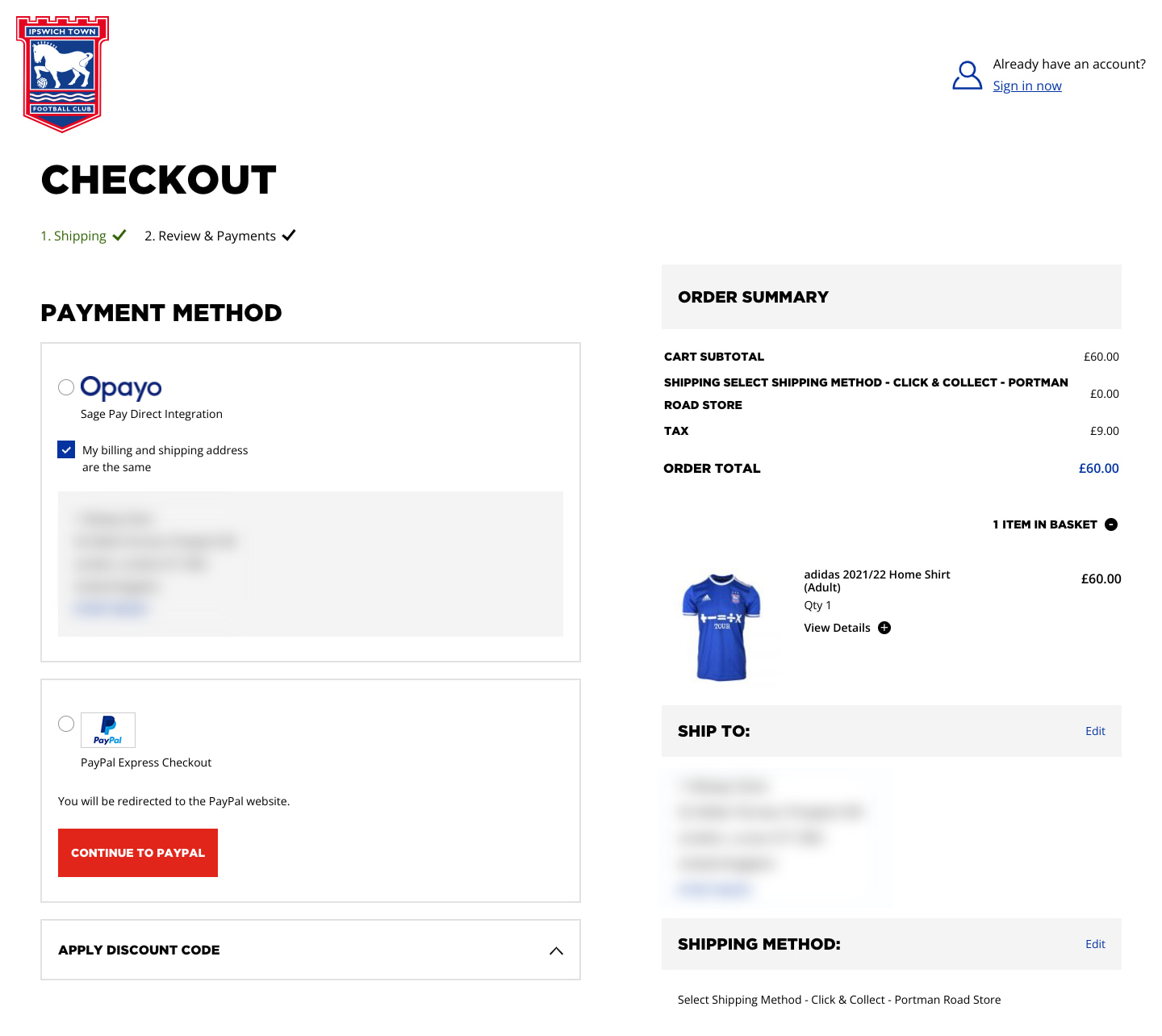Click the adidas Home Shirt thumbnail

[721, 627]
